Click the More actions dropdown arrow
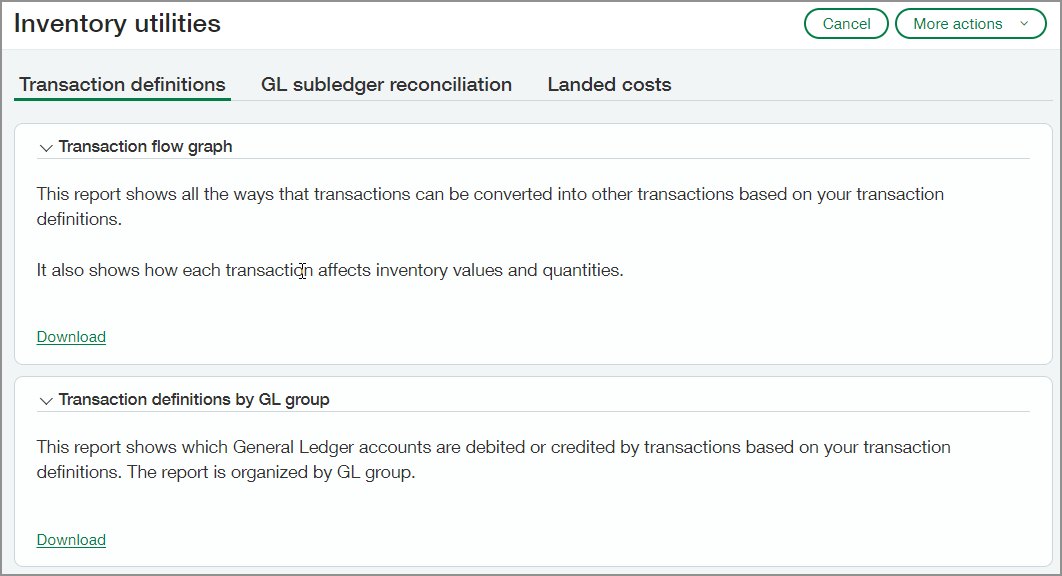 (x=1023, y=23)
